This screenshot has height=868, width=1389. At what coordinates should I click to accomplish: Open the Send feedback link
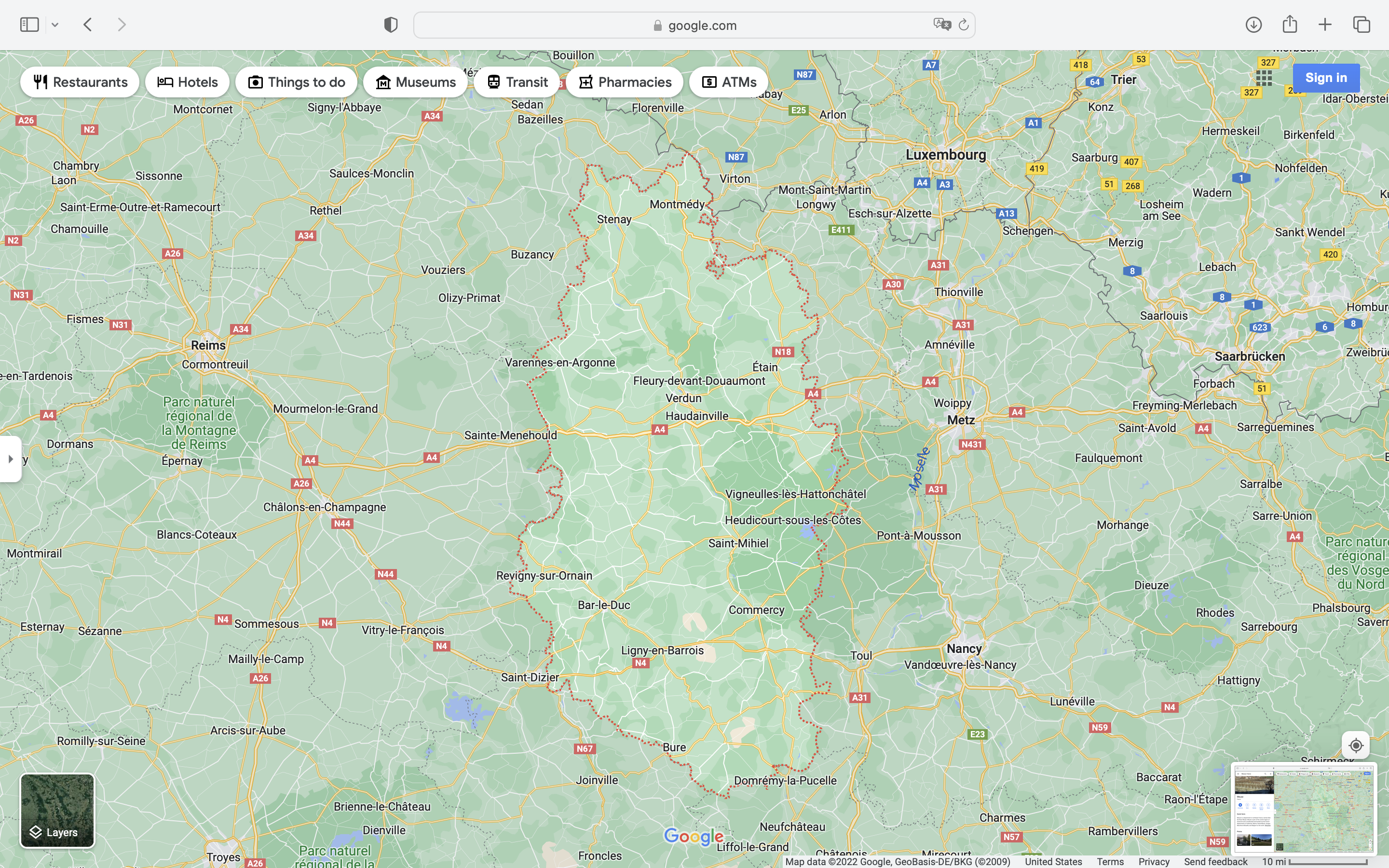coord(1215,862)
